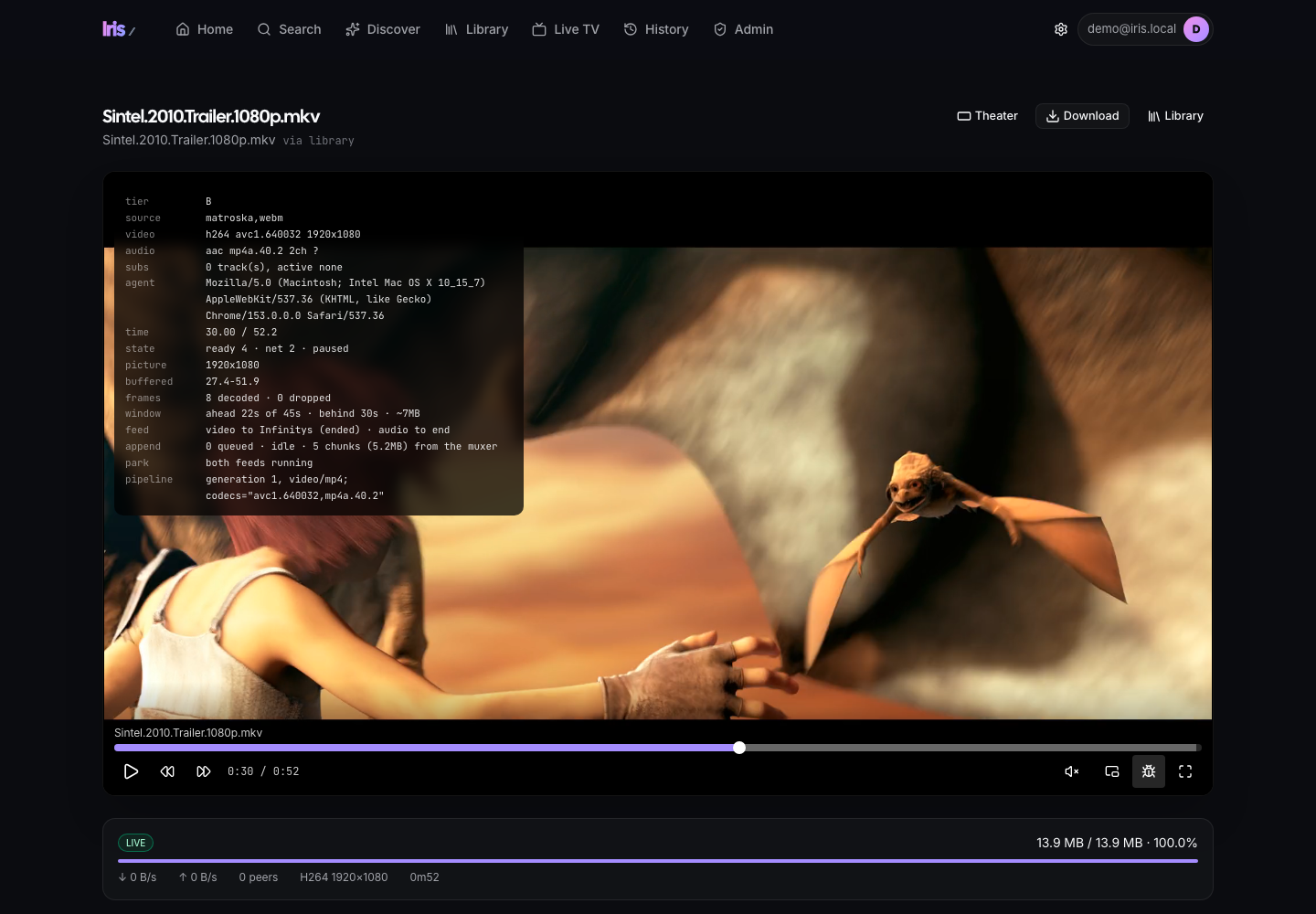Click the '27.4-51.9' buffered value
The width and height of the screenshot is (1316, 914).
pos(232,382)
